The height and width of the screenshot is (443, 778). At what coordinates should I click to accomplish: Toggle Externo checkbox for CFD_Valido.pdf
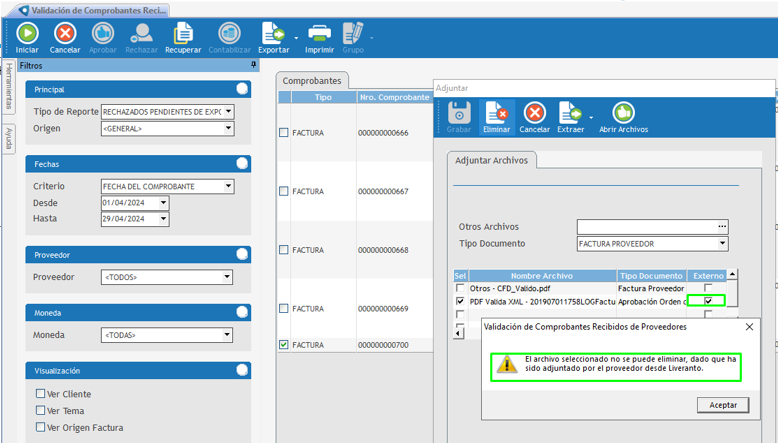coord(708,288)
